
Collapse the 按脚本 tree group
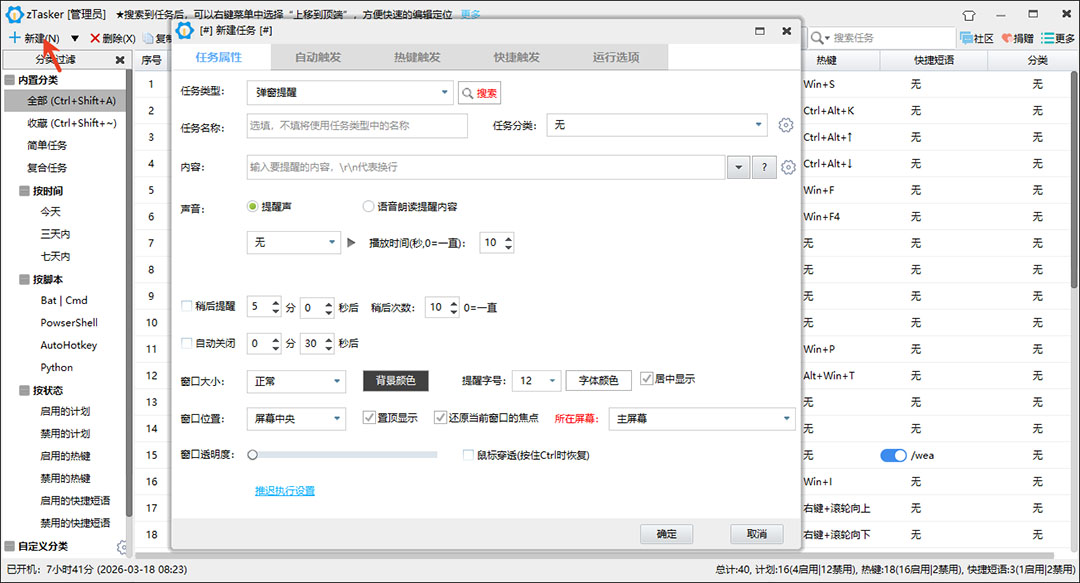[x=24, y=279]
